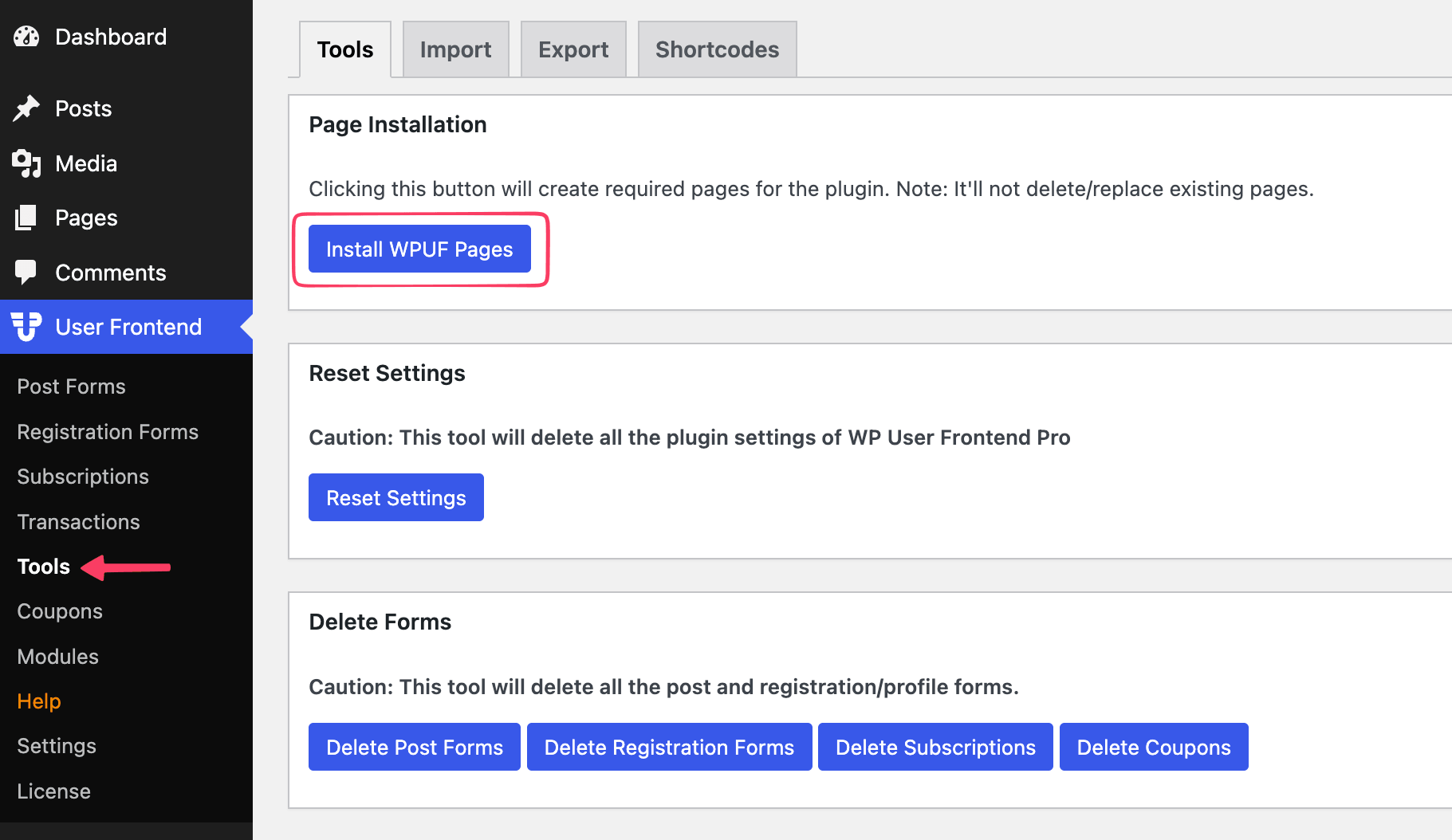1452x840 pixels.
Task: Switch to the Shortcodes tab
Action: (x=718, y=49)
